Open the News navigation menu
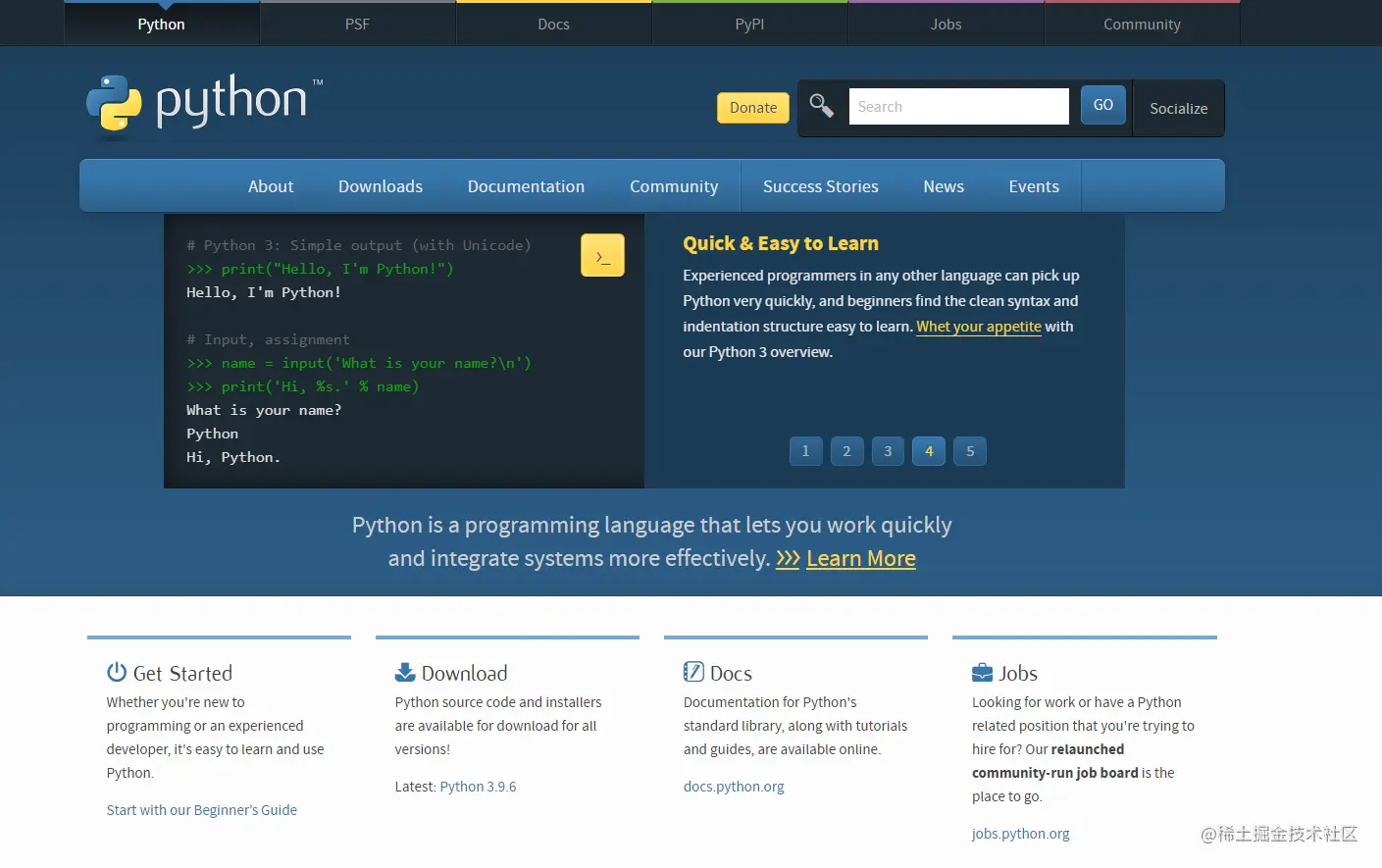Image resolution: width=1382 pixels, height=868 pixels. (x=944, y=186)
